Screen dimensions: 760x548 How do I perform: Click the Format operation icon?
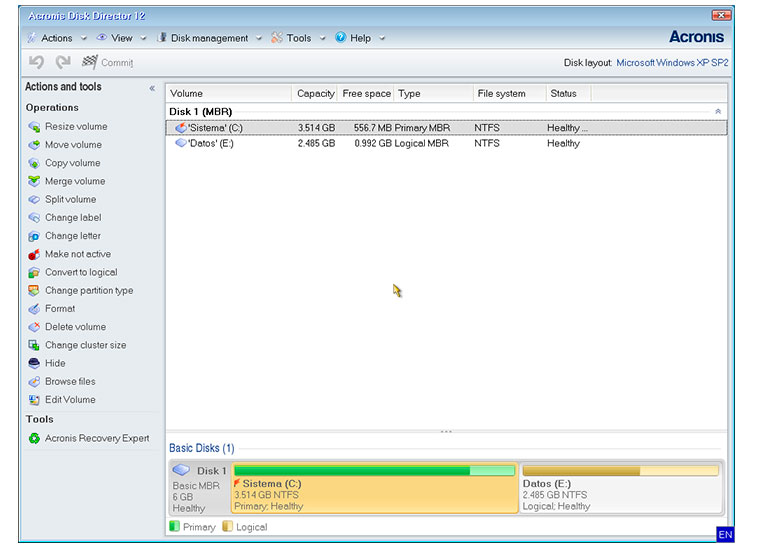(34, 309)
